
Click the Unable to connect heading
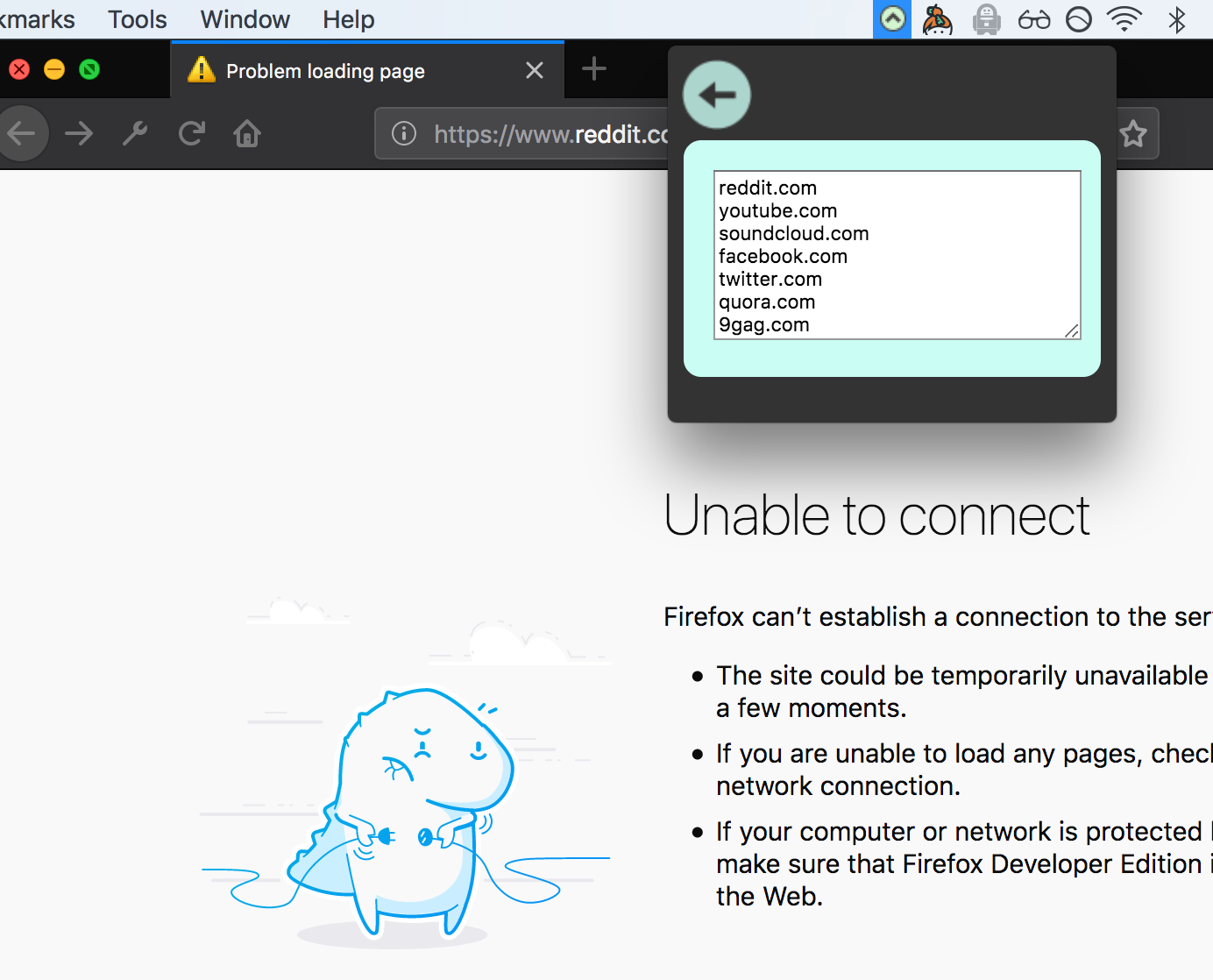pyautogui.click(x=876, y=515)
